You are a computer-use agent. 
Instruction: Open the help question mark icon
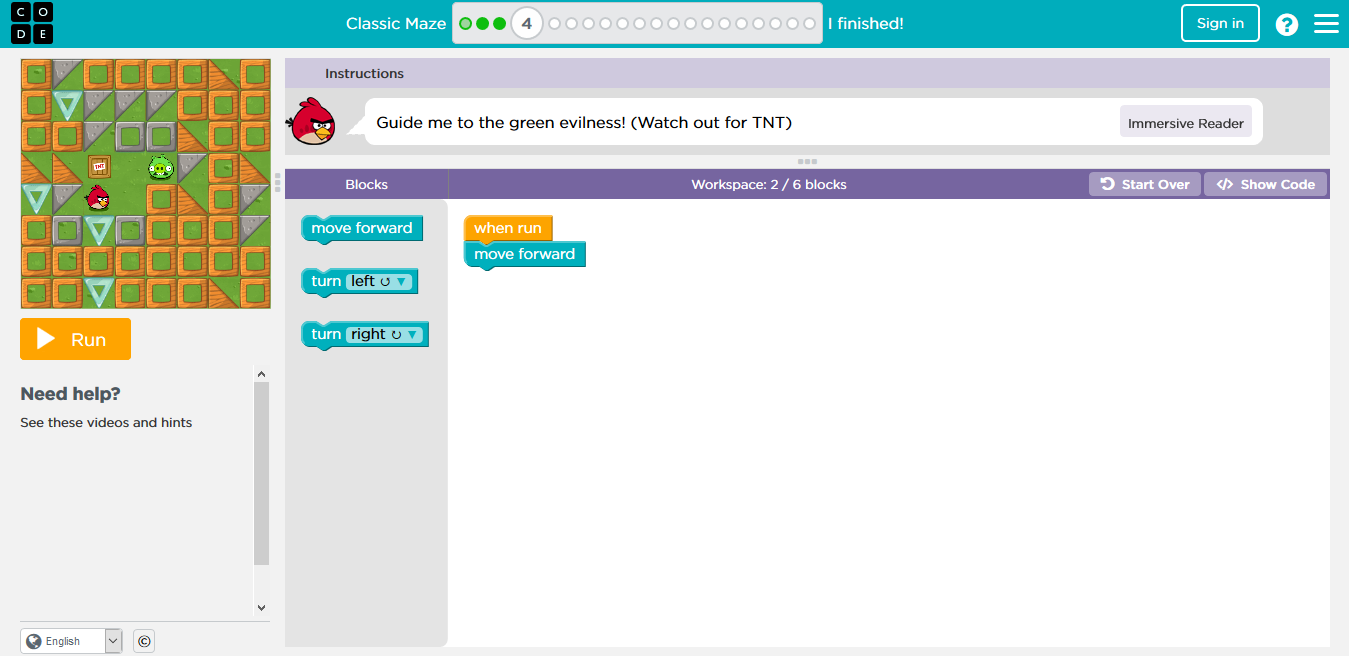point(1287,24)
